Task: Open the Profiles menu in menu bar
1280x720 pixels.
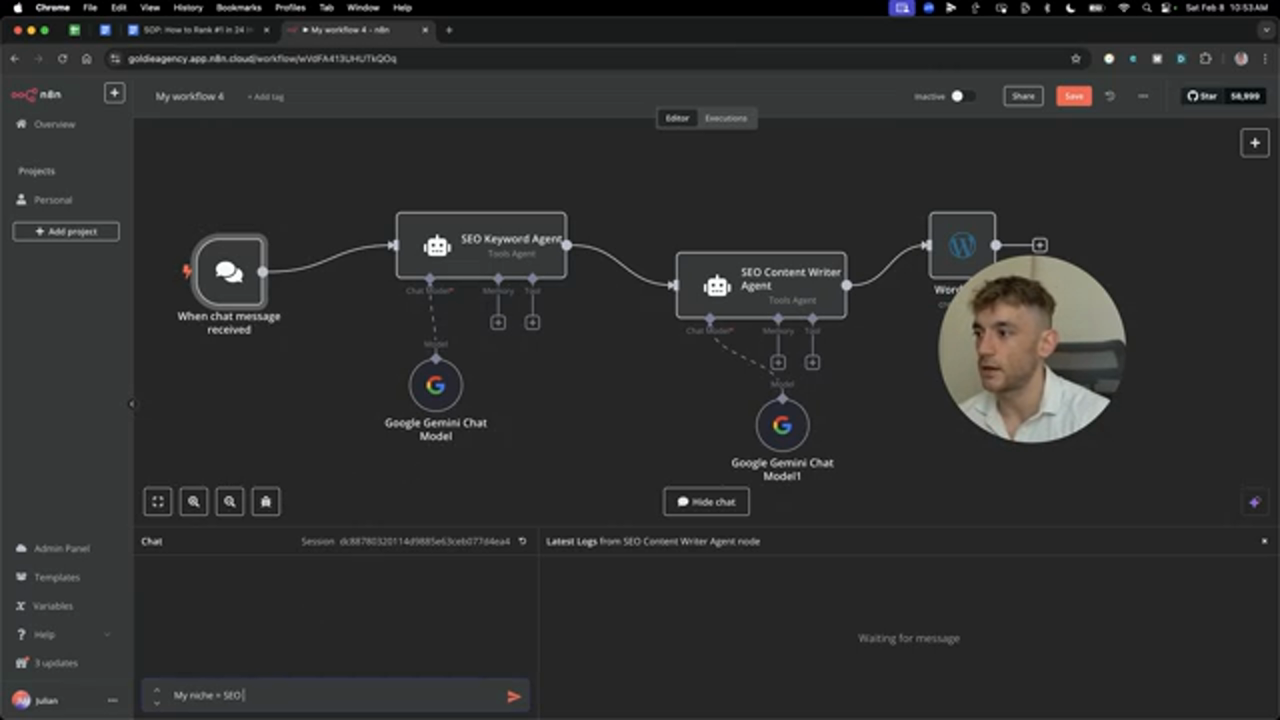Action: coord(291,8)
